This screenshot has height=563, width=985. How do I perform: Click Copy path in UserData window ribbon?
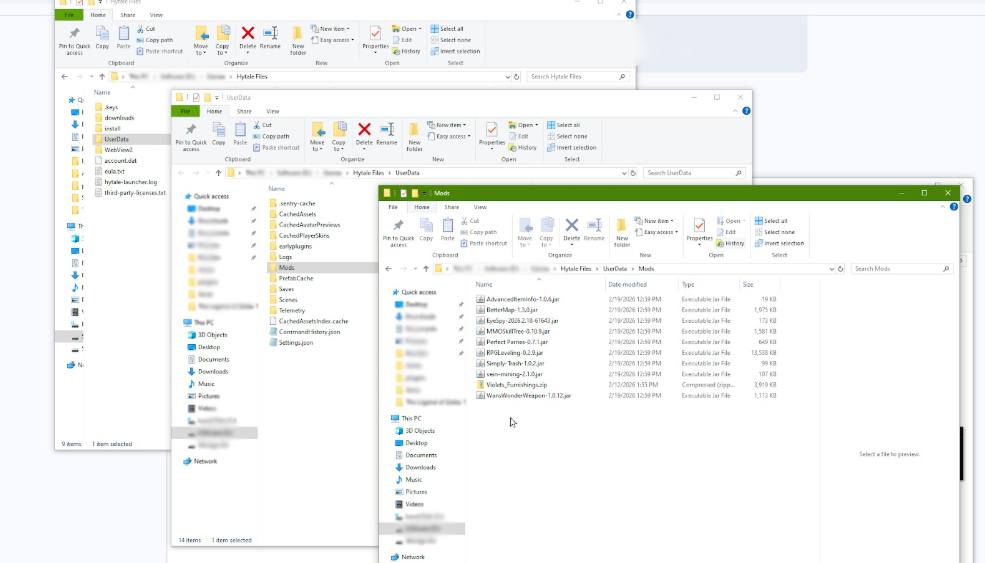[x=271, y=136]
